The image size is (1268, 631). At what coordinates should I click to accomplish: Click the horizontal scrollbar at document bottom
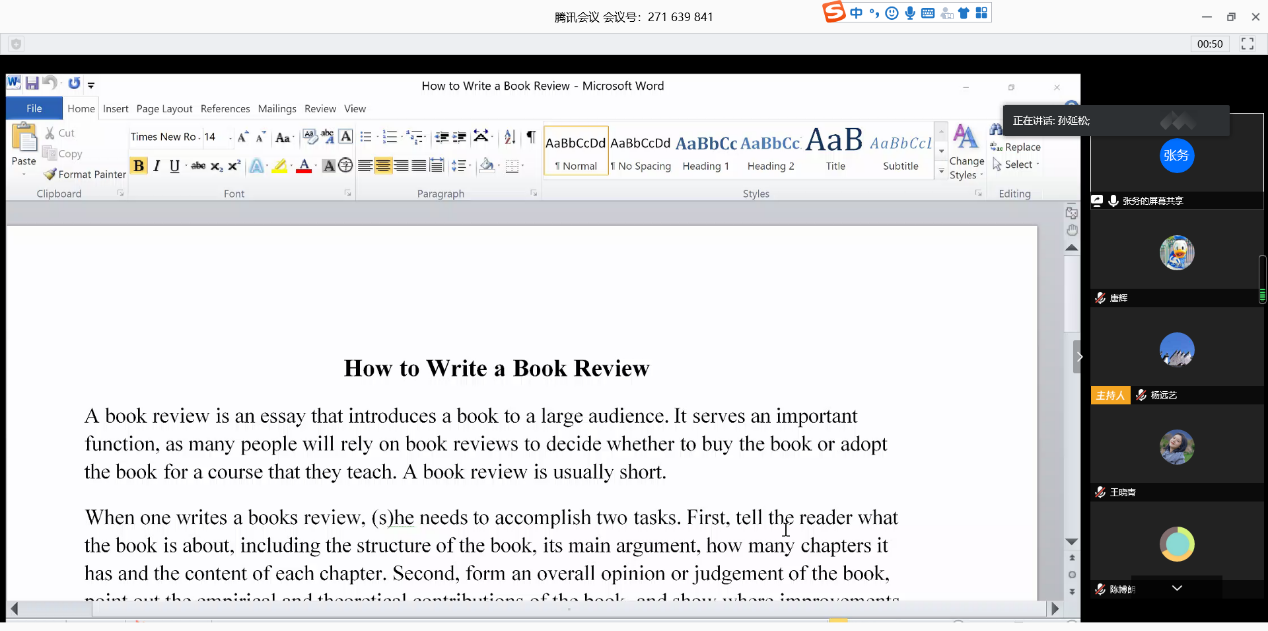pyautogui.click(x=530, y=609)
